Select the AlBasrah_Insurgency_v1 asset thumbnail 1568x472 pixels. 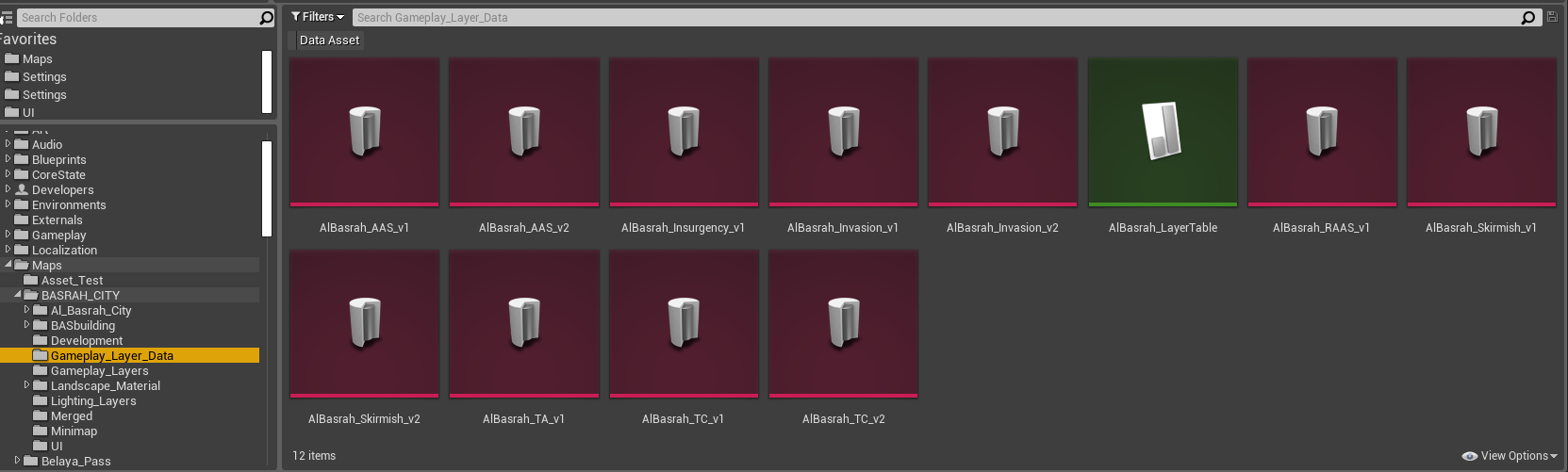click(684, 133)
